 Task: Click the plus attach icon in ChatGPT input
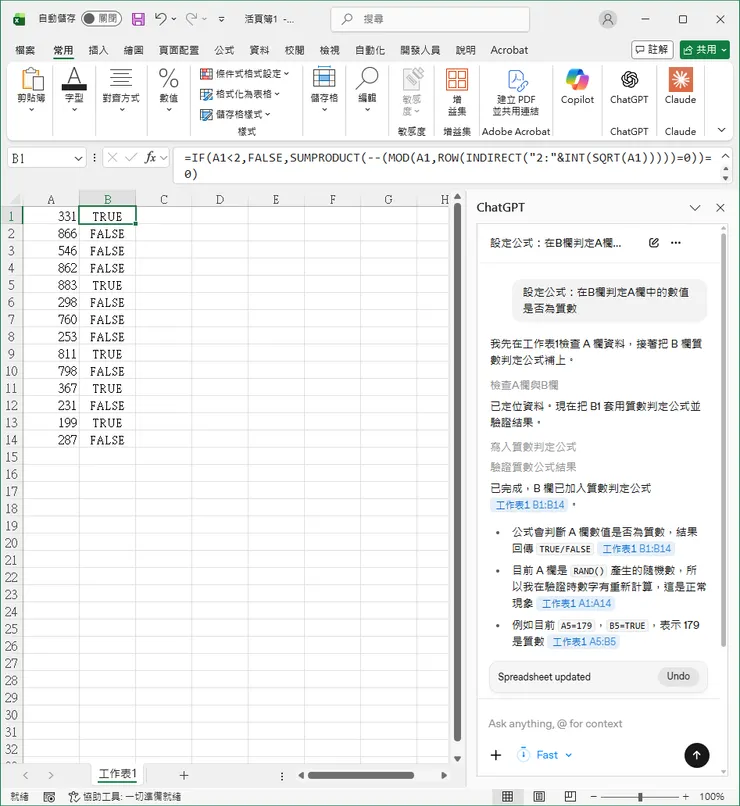[496, 755]
